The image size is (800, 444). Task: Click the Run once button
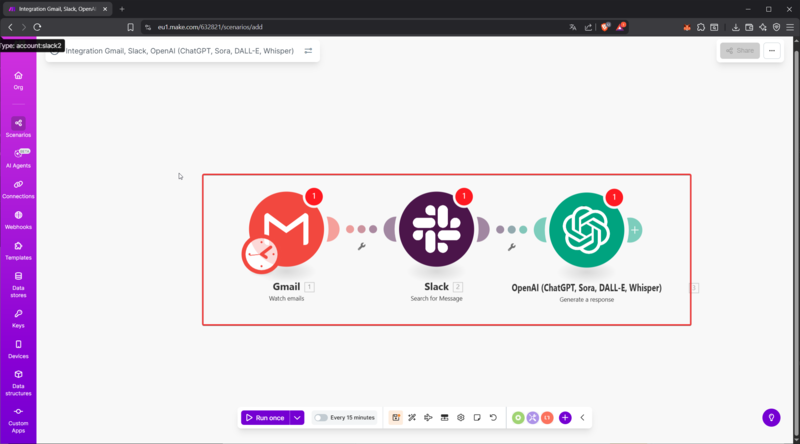265,417
